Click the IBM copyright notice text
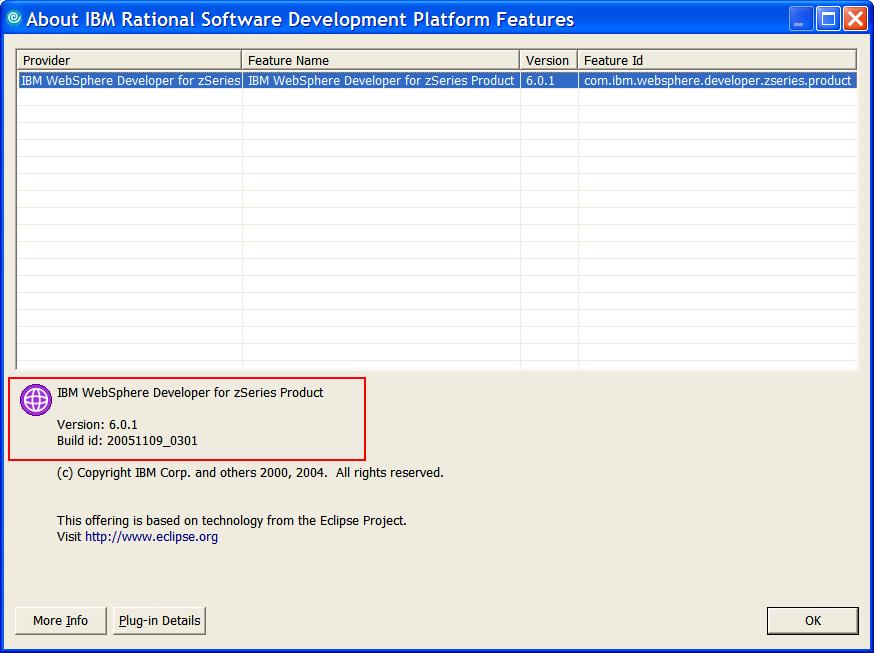The width and height of the screenshot is (874, 653). pyautogui.click(x=250, y=473)
